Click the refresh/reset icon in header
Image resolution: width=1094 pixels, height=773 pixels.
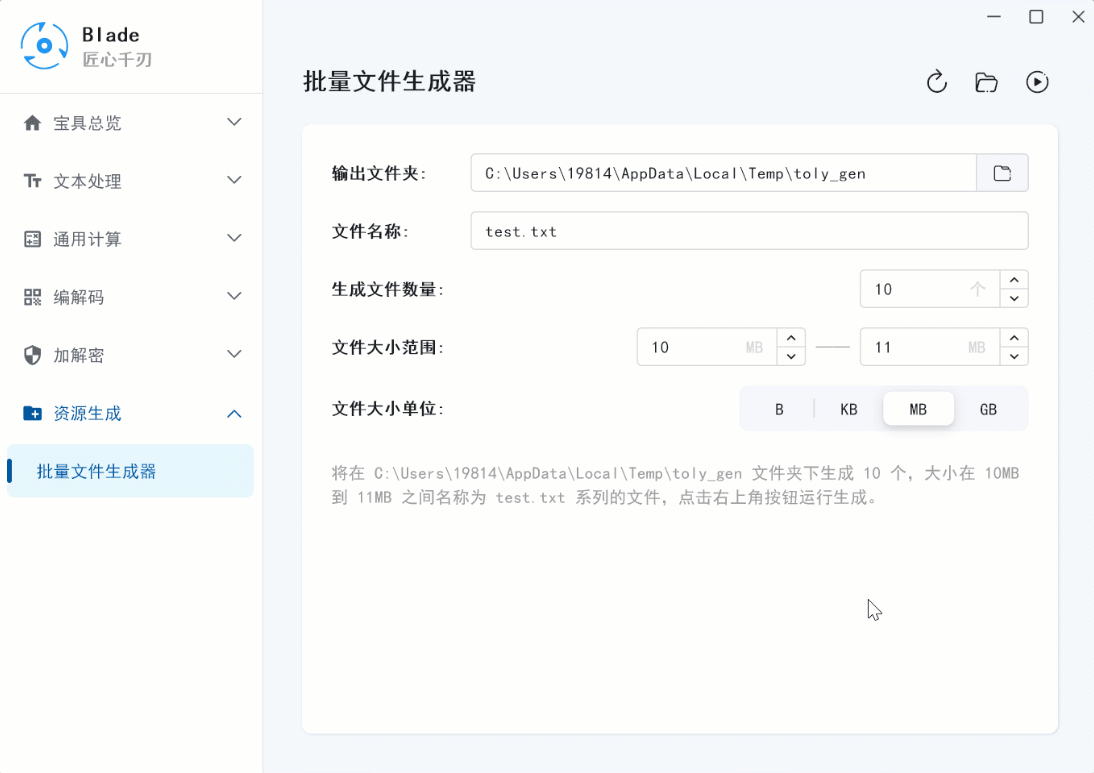click(936, 82)
